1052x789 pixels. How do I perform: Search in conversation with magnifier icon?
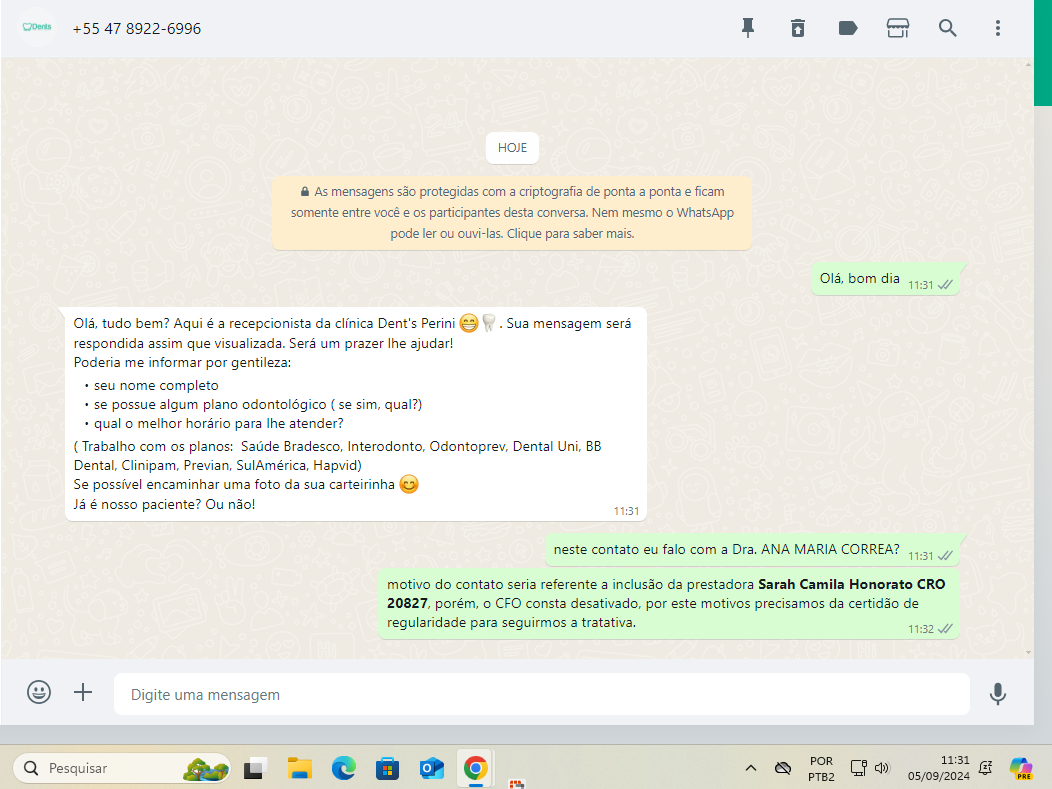click(947, 28)
